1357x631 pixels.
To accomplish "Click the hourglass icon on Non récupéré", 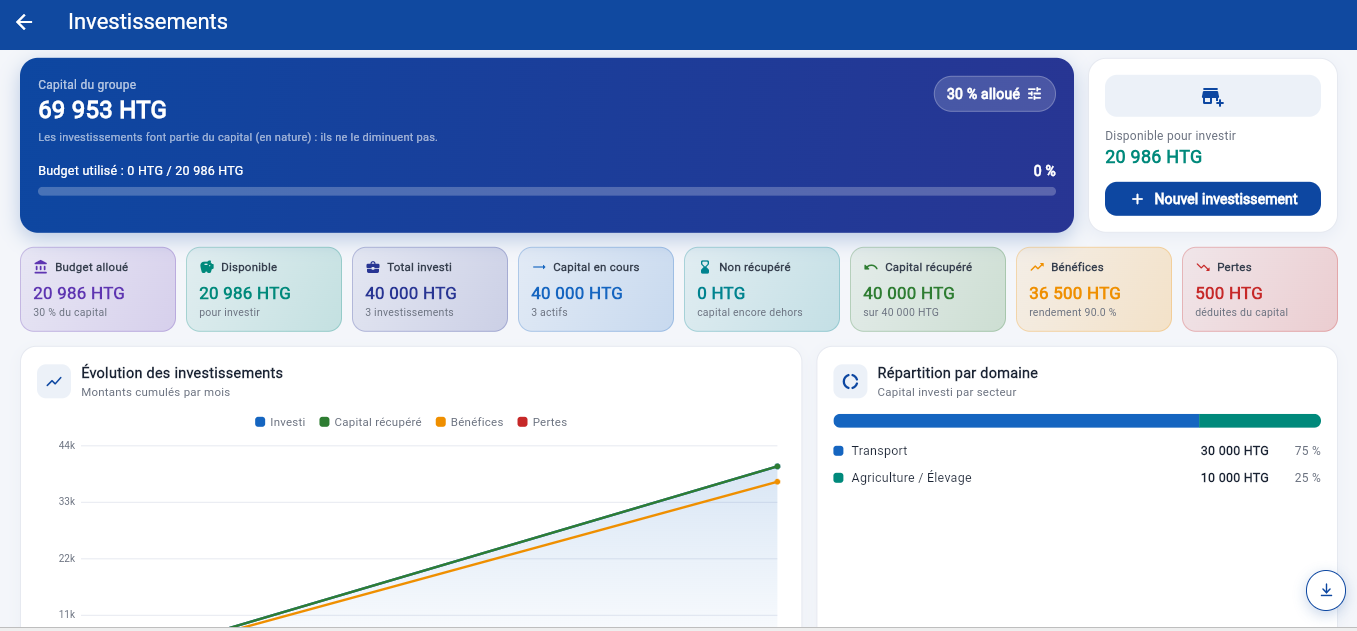I will (x=704, y=267).
